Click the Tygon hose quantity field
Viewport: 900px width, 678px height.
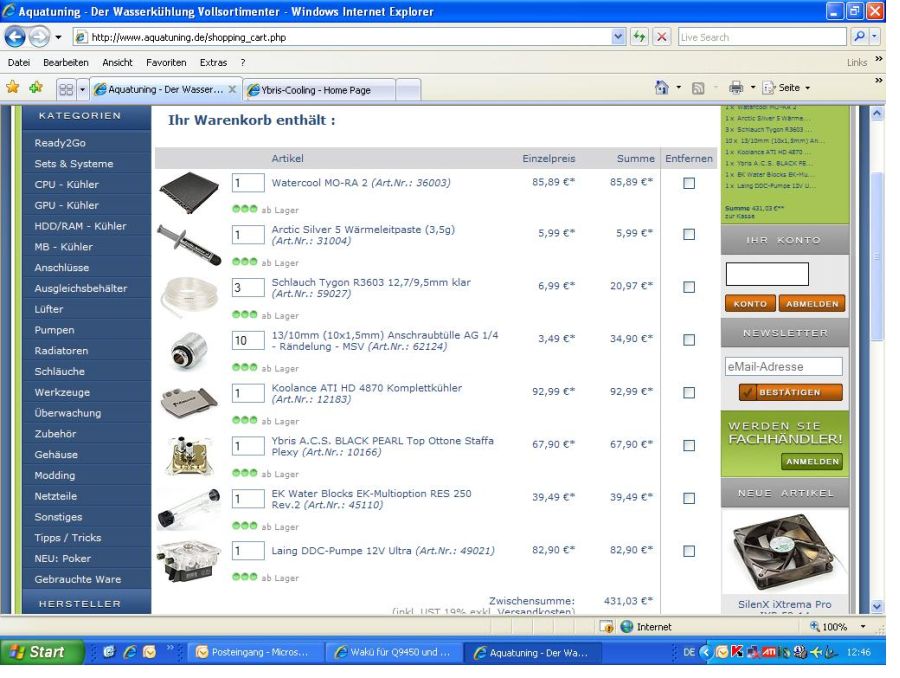tap(248, 287)
